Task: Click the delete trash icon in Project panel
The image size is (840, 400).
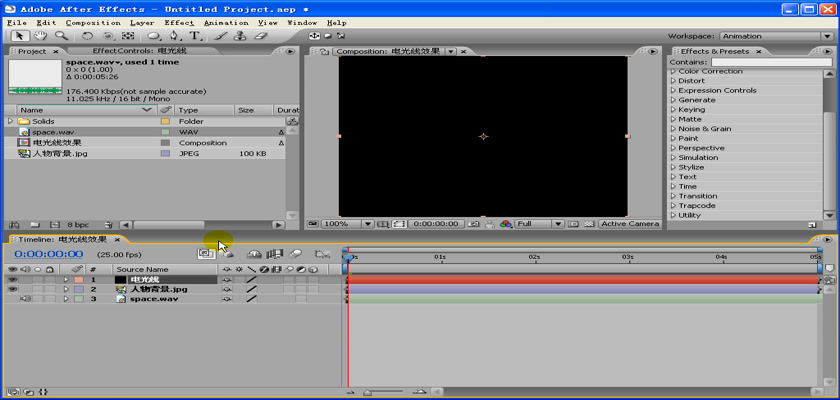Action: tap(109, 225)
